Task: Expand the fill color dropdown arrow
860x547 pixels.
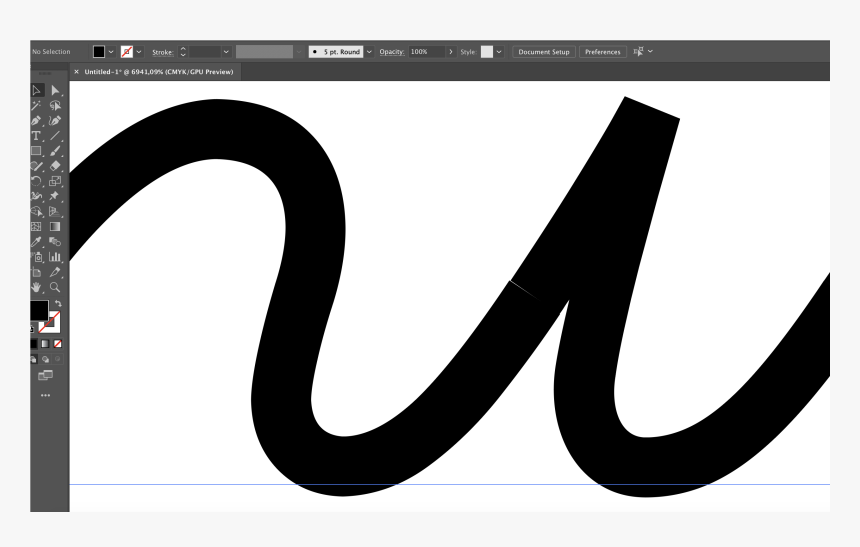Action: click(x=111, y=52)
